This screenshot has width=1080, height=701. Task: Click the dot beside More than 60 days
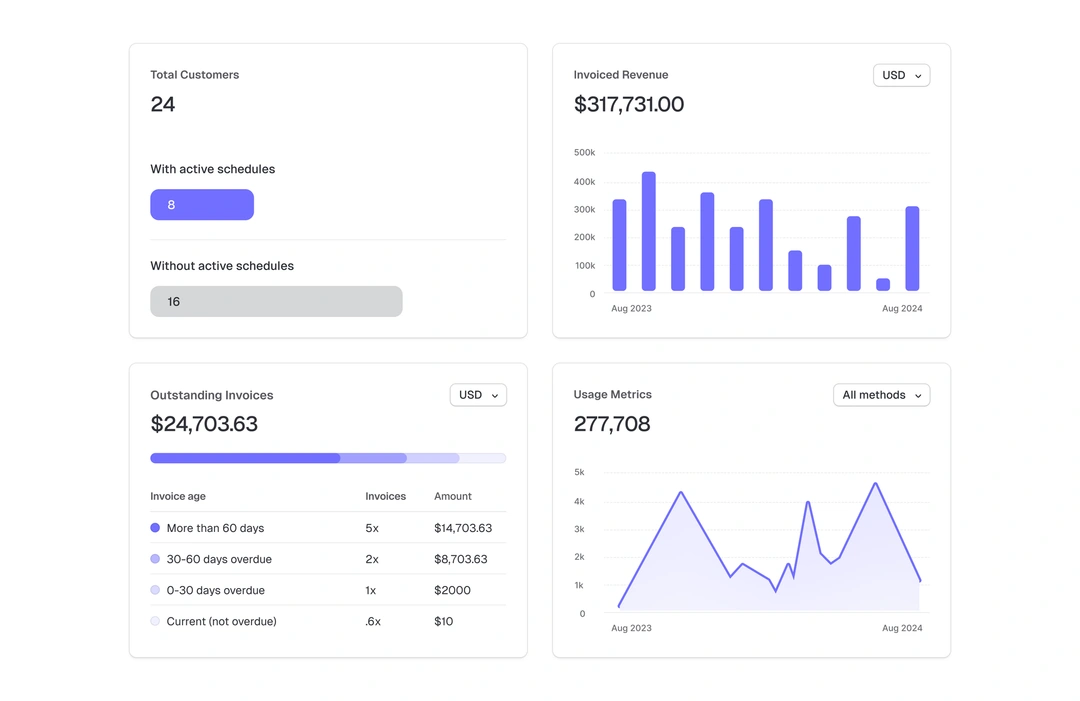point(155,527)
